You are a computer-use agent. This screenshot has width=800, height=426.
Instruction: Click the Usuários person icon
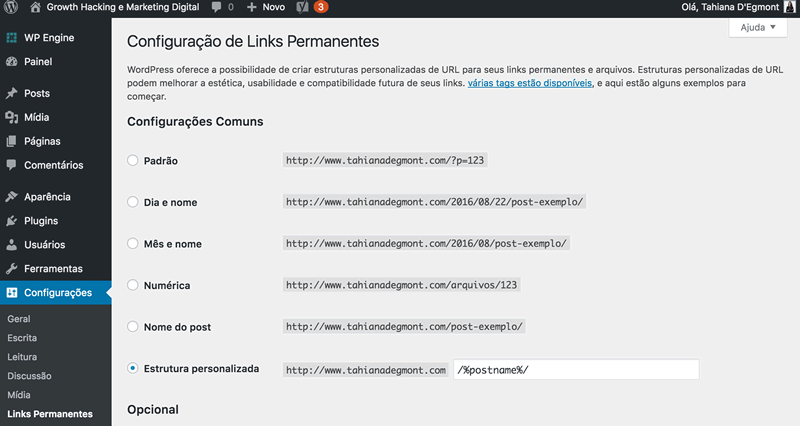12,245
